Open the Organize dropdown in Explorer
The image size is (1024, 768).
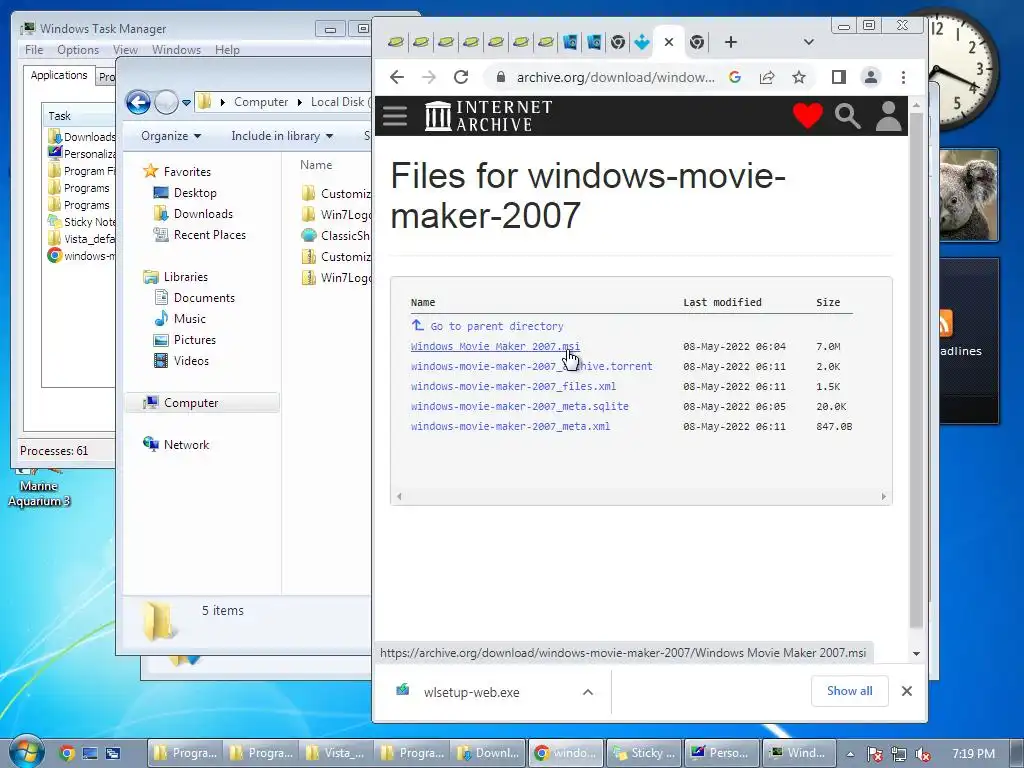pos(170,136)
